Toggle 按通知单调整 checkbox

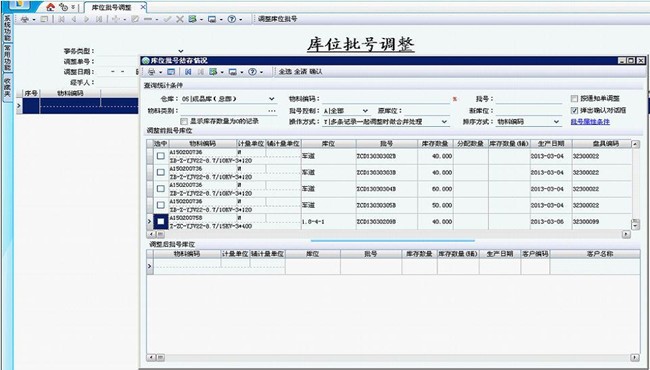click(574, 99)
